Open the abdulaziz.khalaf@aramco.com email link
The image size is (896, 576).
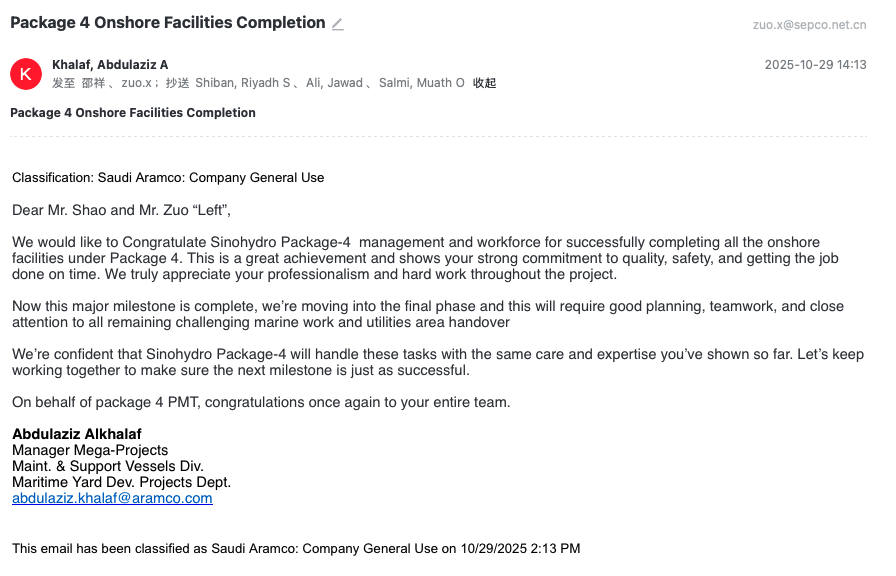point(112,498)
